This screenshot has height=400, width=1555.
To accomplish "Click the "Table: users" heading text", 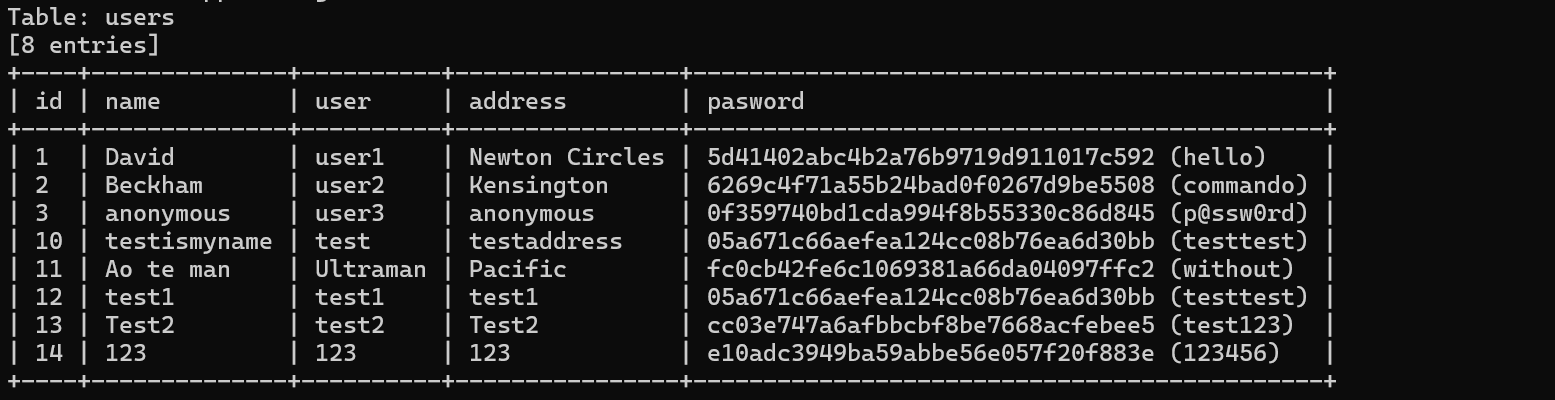I will click(x=90, y=17).
